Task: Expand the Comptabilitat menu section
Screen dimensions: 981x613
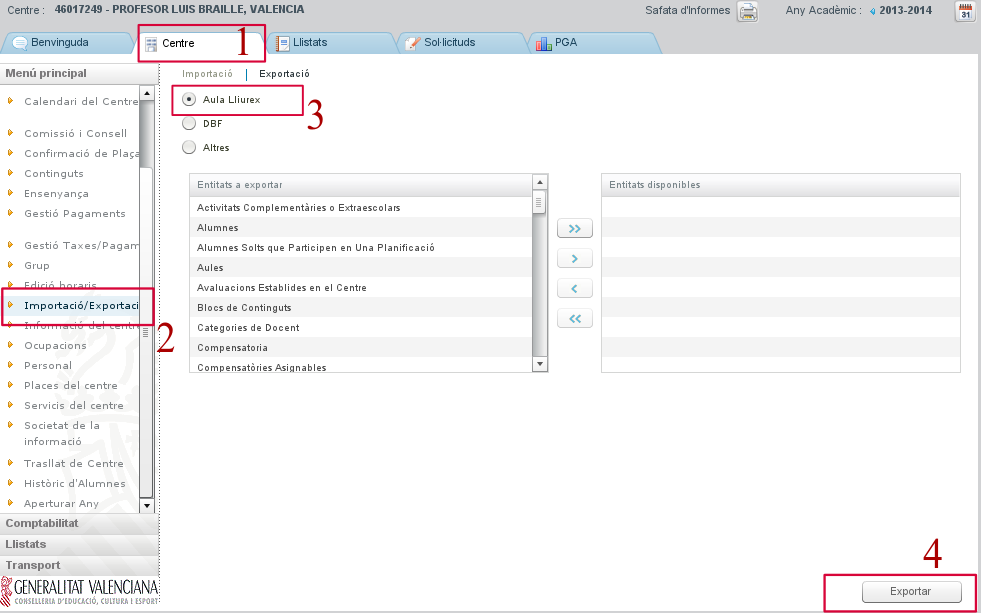Action: (x=42, y=523)
